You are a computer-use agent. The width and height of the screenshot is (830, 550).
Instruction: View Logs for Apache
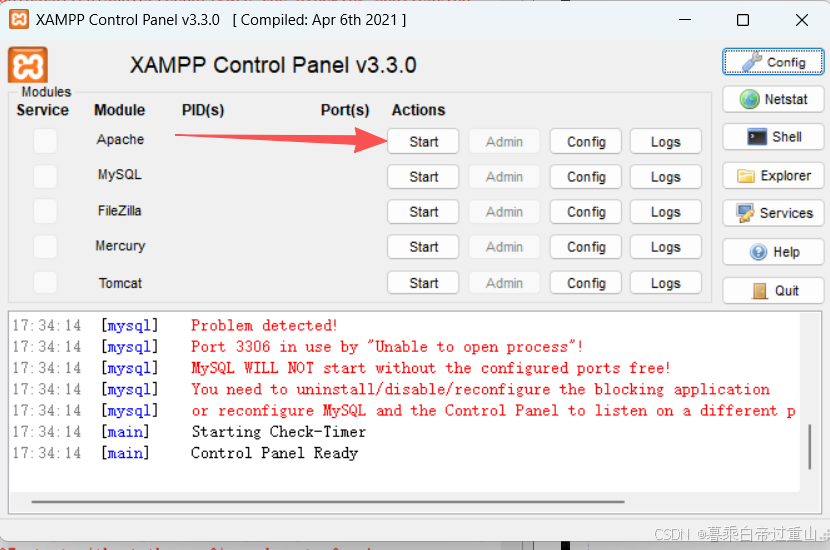click(665, 141)
